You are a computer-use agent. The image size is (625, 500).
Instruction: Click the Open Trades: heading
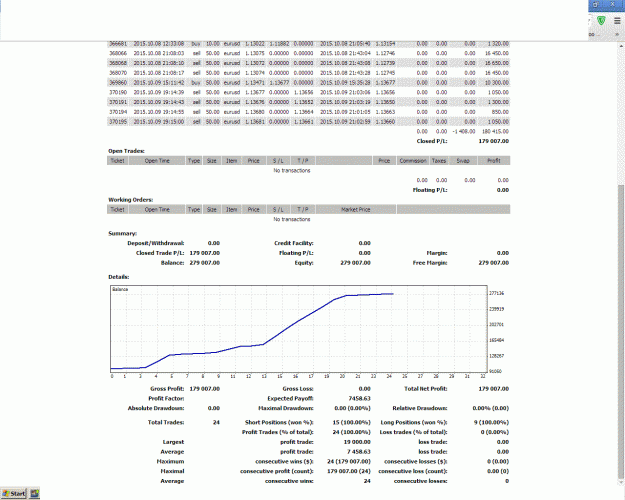(x=126, y=151)
